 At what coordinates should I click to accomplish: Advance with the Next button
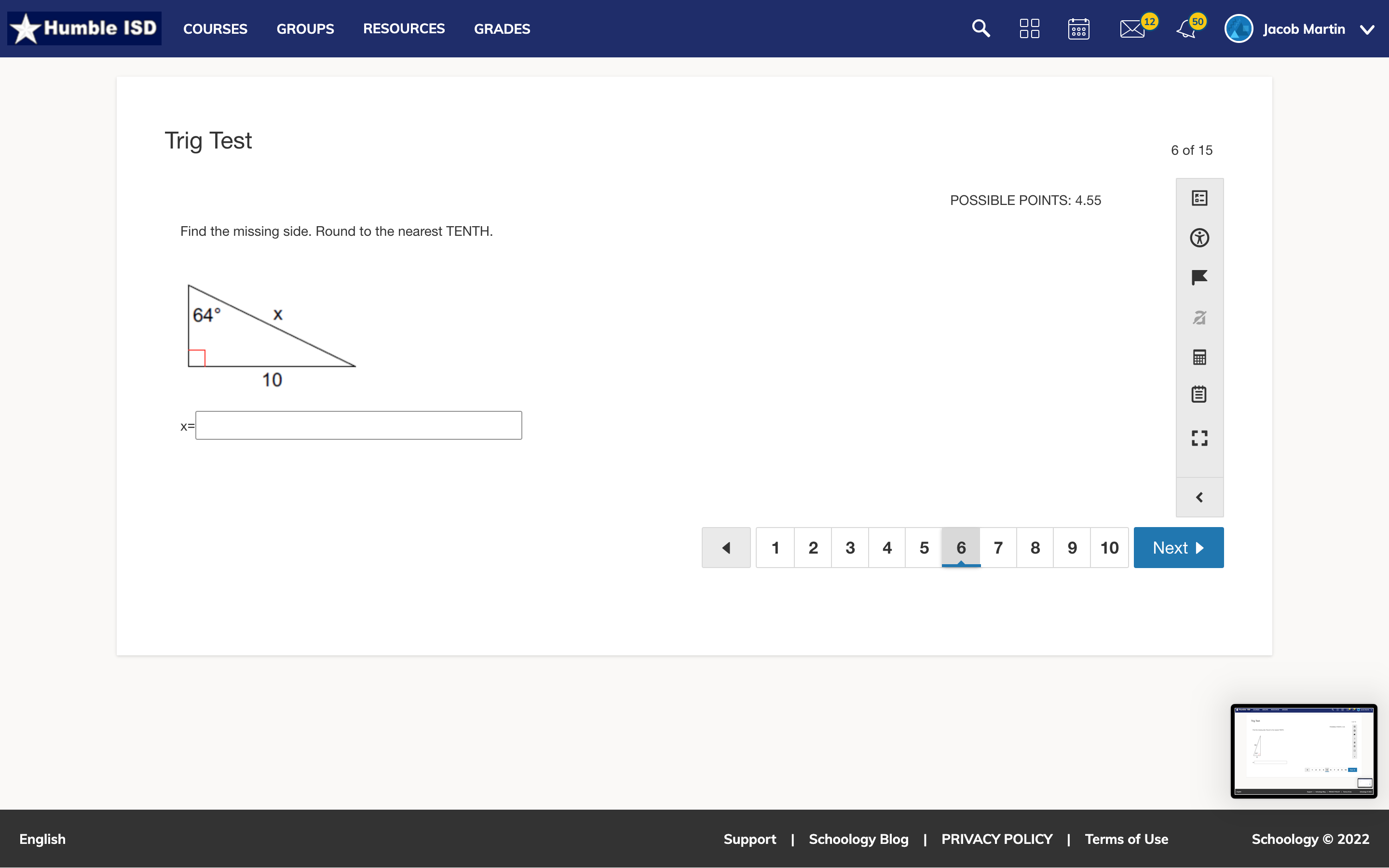coord(1178,547)
